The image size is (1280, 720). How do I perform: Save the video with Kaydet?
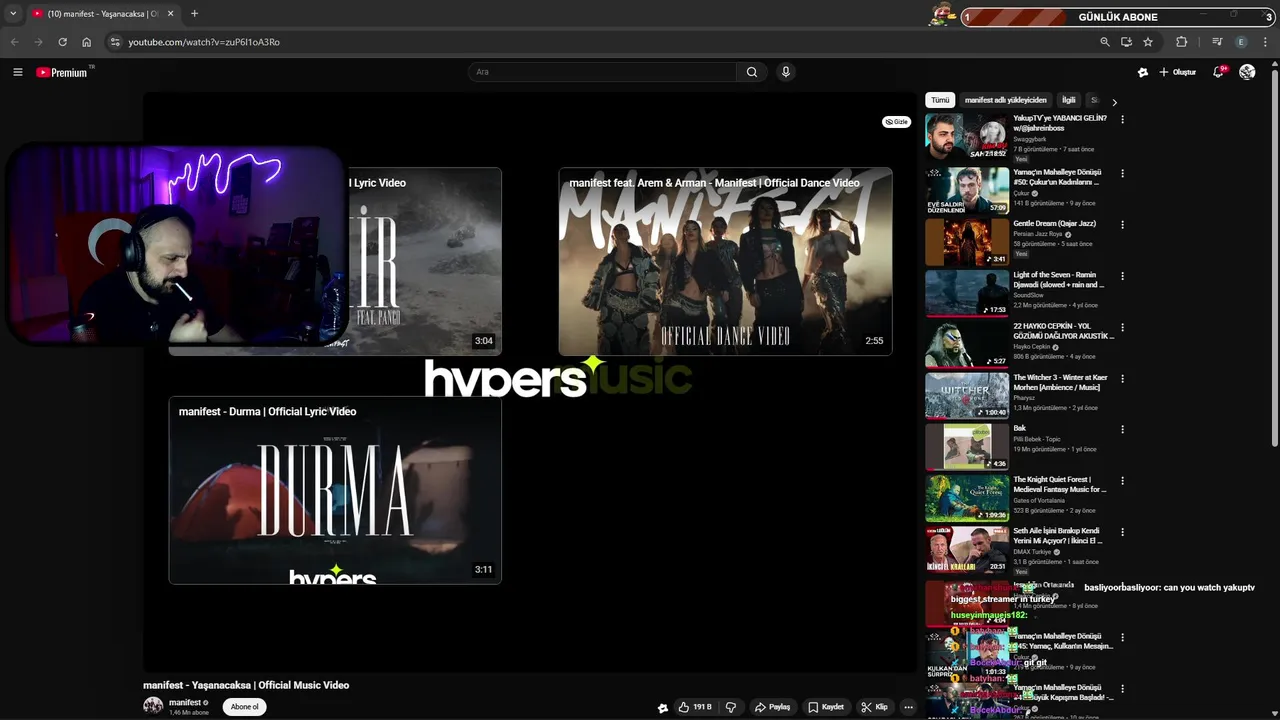pyautogui.click(x=826, y=707)
